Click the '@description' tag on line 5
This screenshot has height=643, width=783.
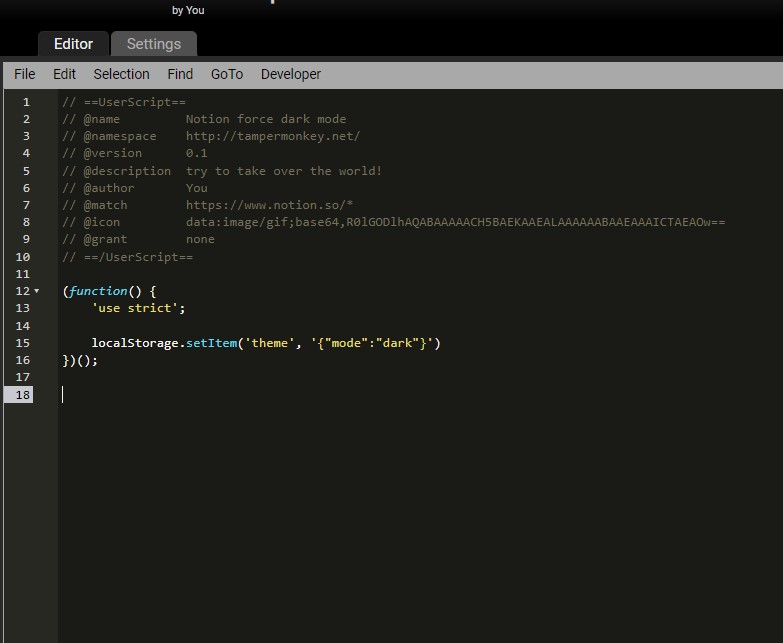point(127,171)
